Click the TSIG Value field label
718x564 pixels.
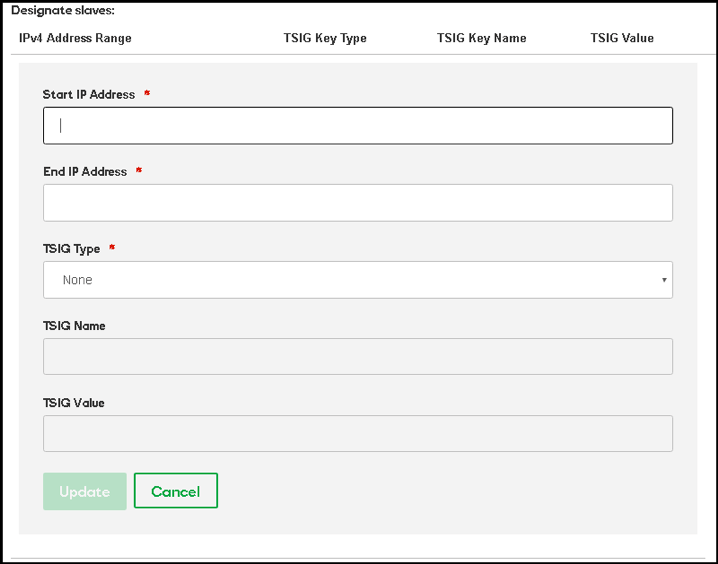click(74, 403)
